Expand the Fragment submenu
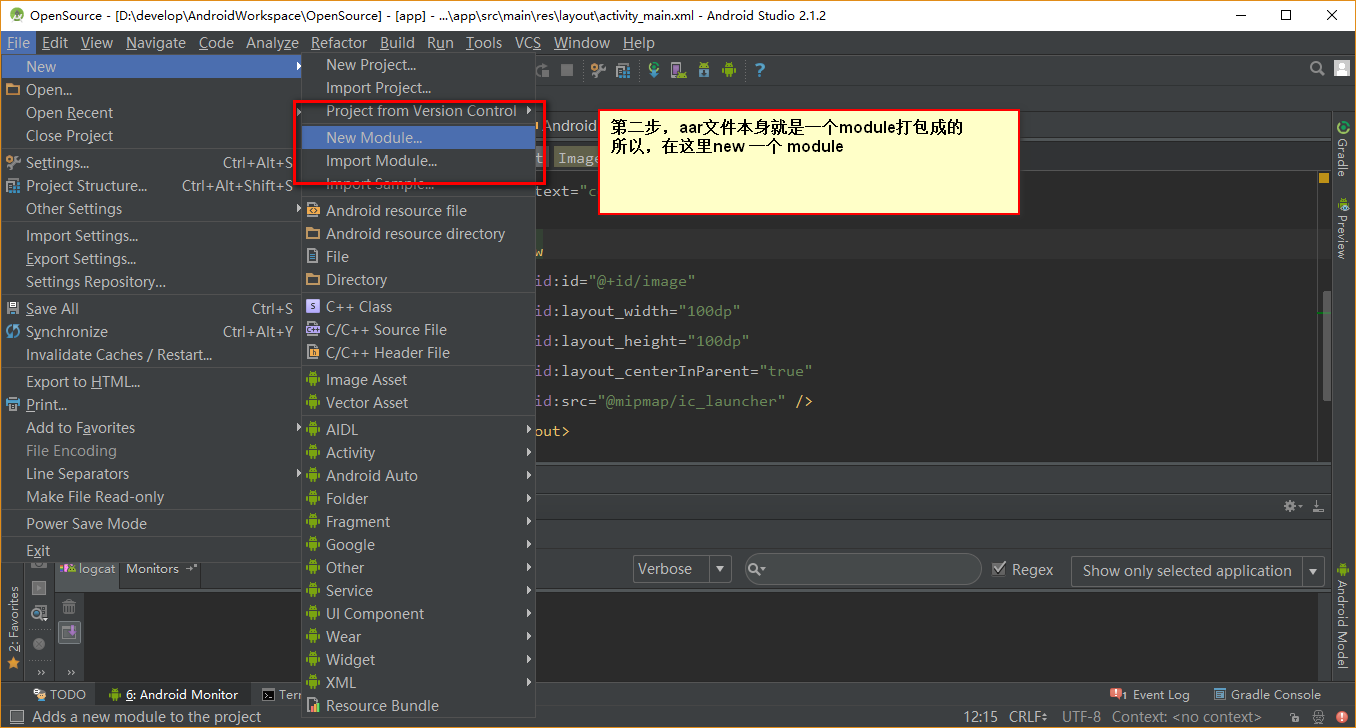This screenshot has height=728, width=1356. coord(419,522)
